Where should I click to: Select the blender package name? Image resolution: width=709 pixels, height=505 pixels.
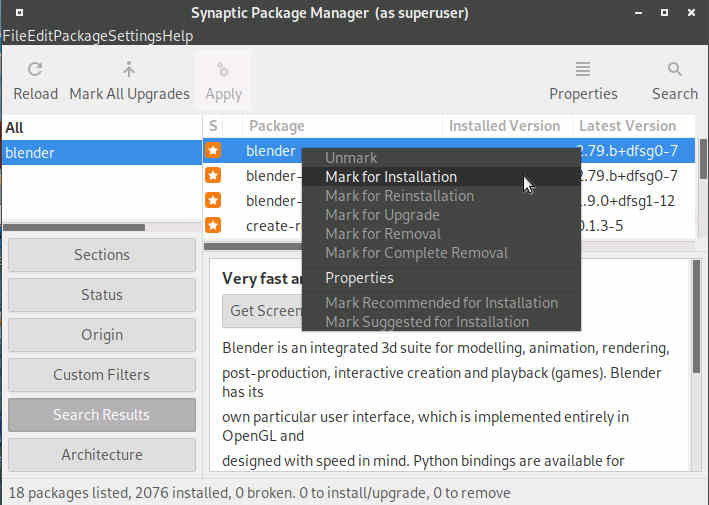point(270,151)
